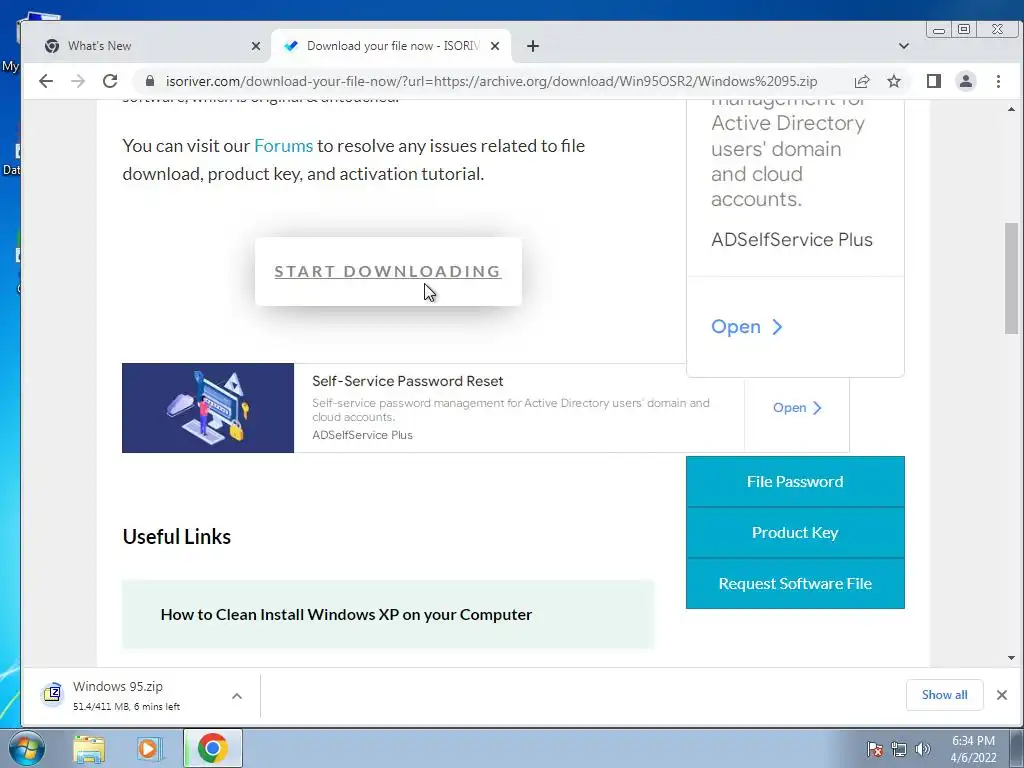1024x768 pixels.
Task: Open the Chrome three-dot menu
Action: 999,81
